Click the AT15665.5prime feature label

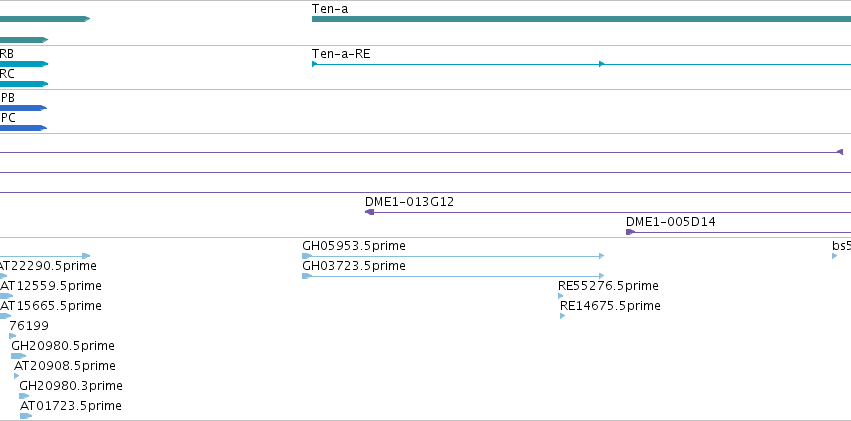(x=50, y=306)
